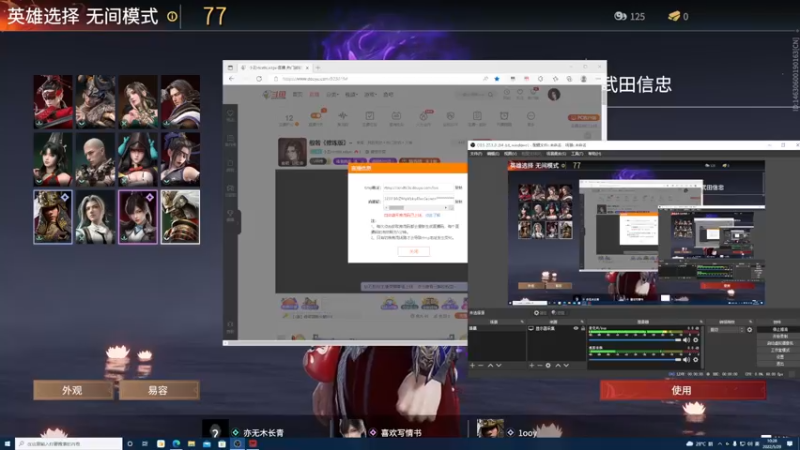Click the 外观 button
This screenshot has width=800, height=450.
(73, 390)
